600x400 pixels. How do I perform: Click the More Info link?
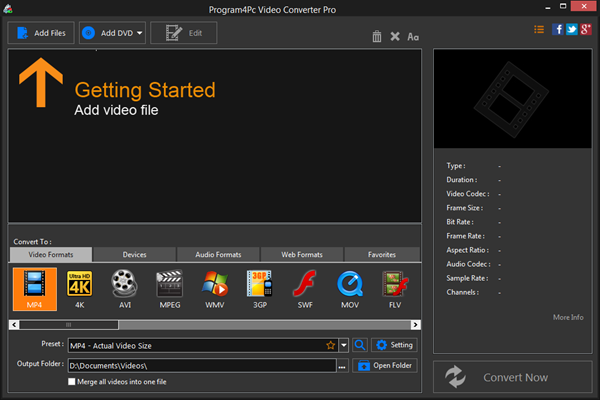tap(568, 317)
